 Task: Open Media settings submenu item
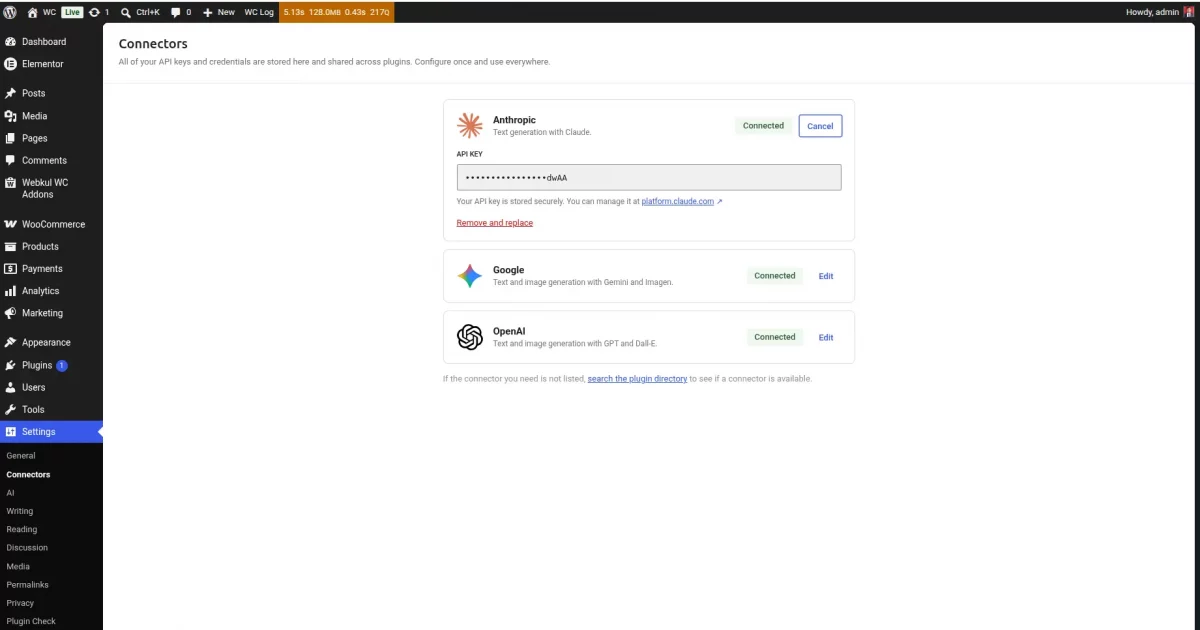coord(18,566)
